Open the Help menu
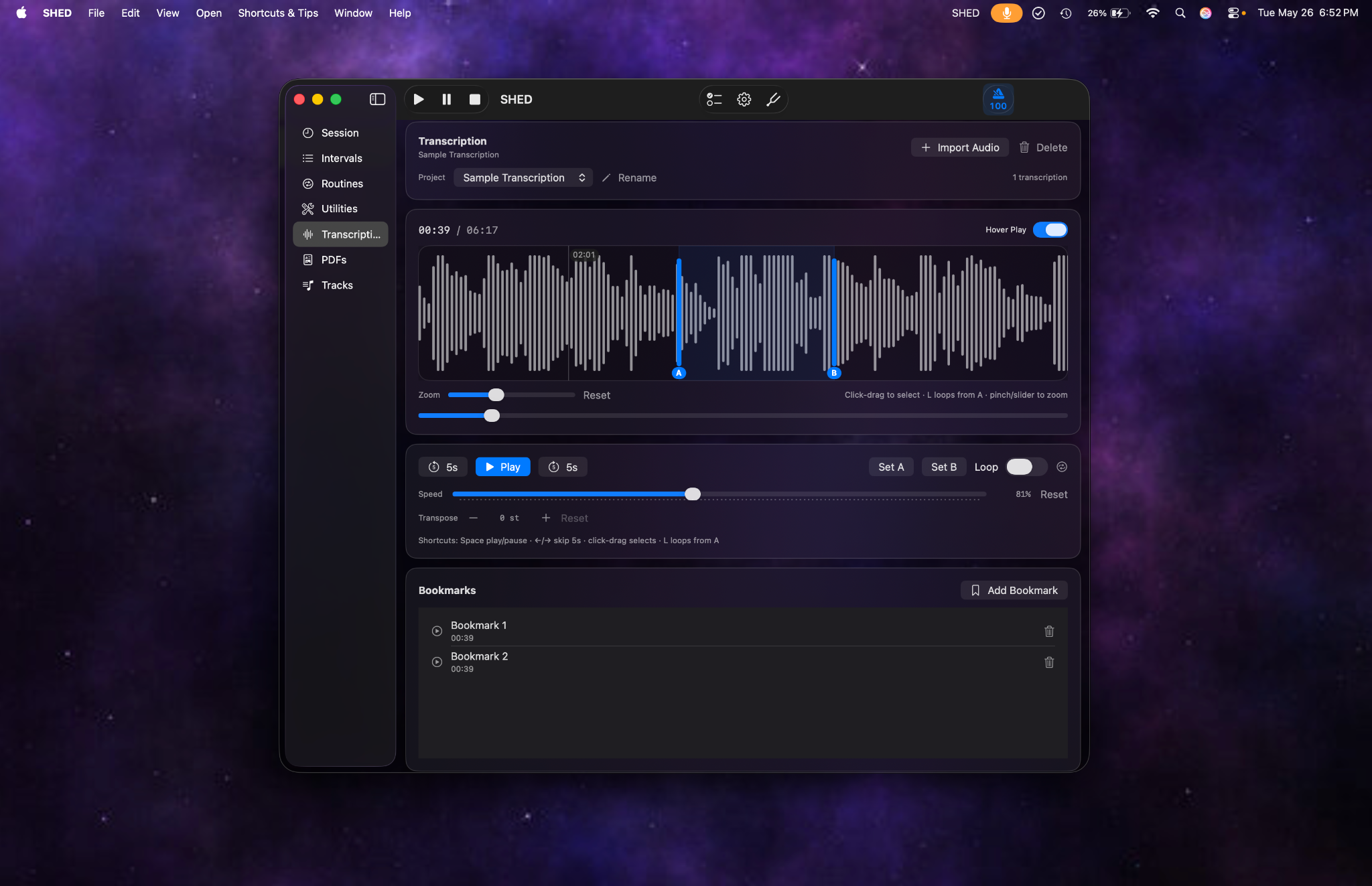Image resolution: width=1372 pixels, height=886 pixels. click(400, 13)
